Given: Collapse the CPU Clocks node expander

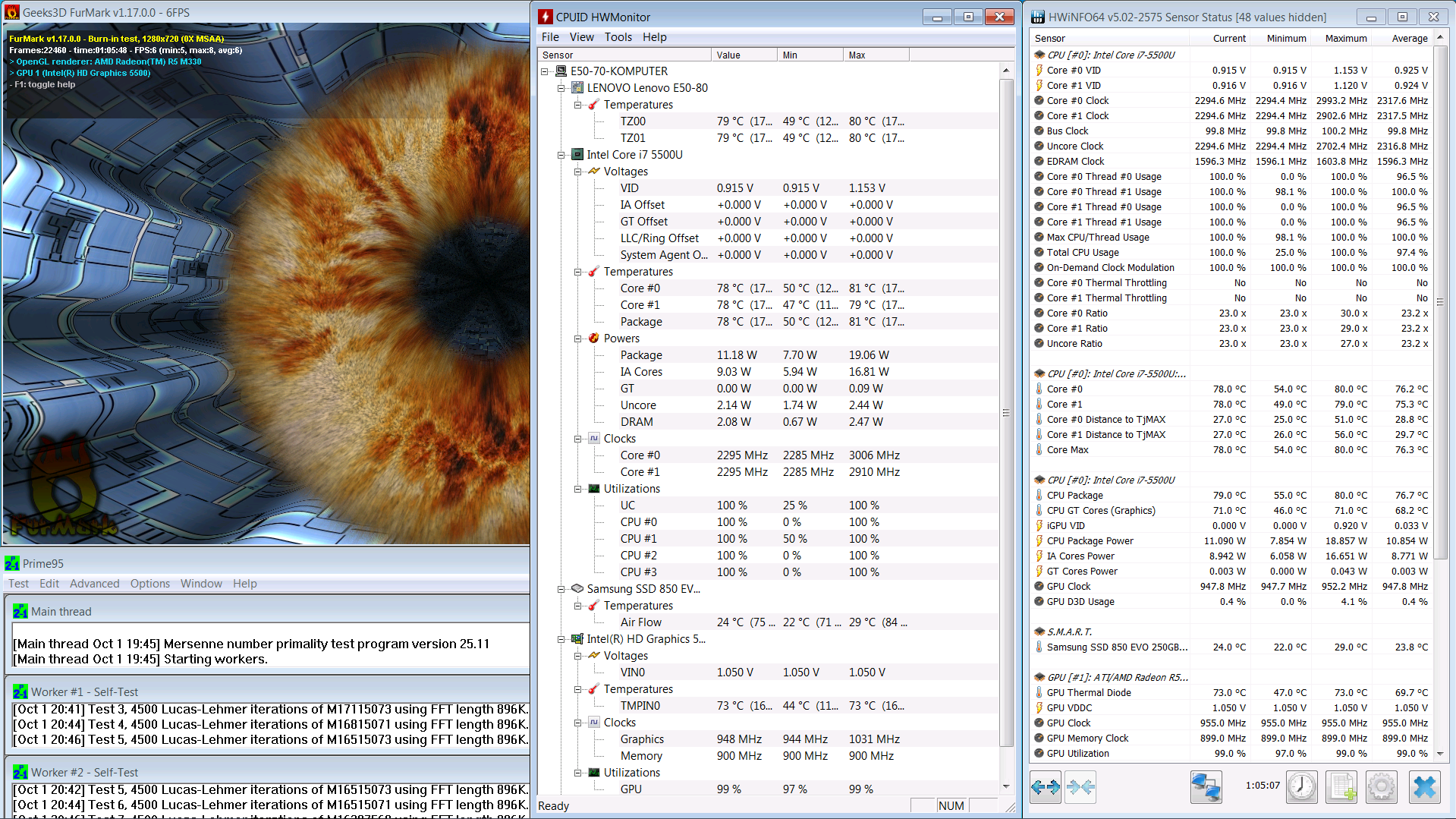Looking at the screenshot, I should (x=577, y=439).
